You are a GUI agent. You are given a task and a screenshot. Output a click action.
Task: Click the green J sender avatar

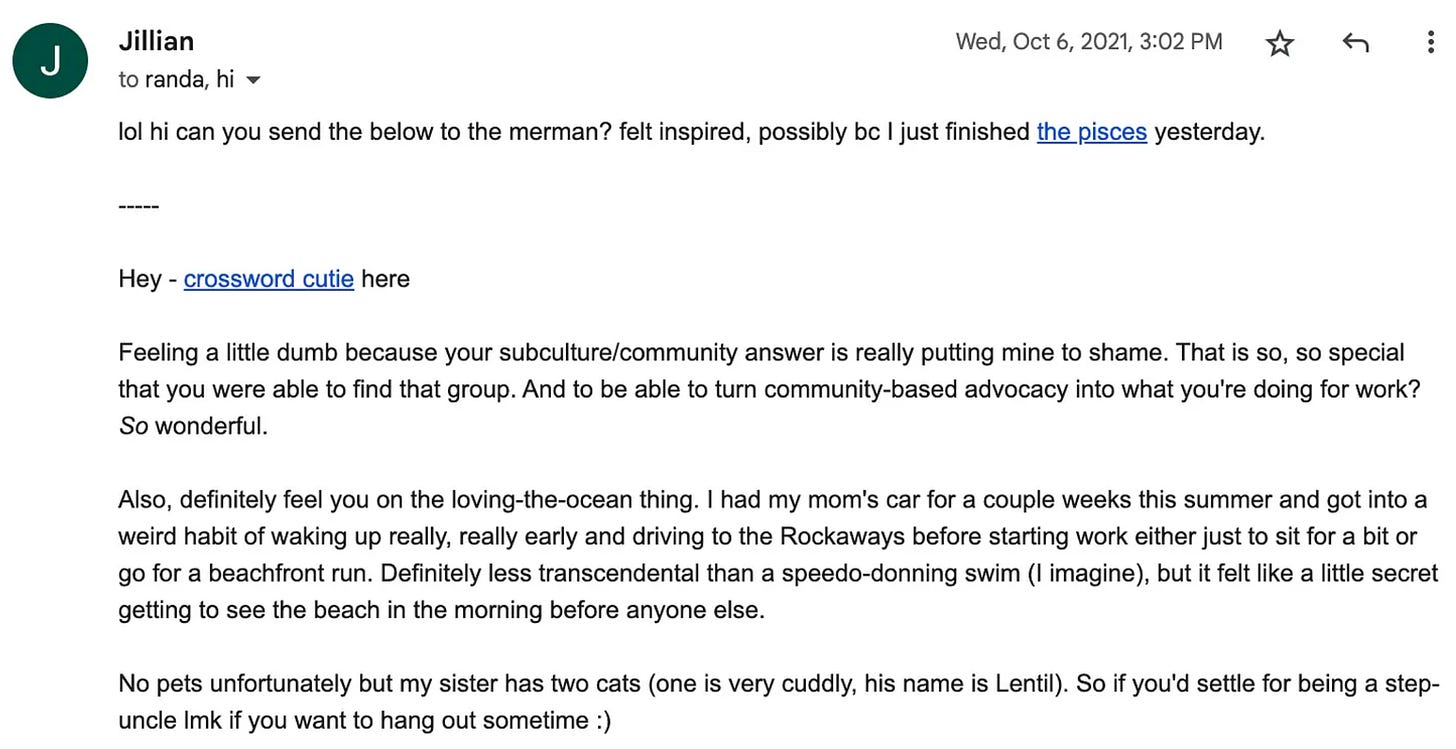point(49,60)
